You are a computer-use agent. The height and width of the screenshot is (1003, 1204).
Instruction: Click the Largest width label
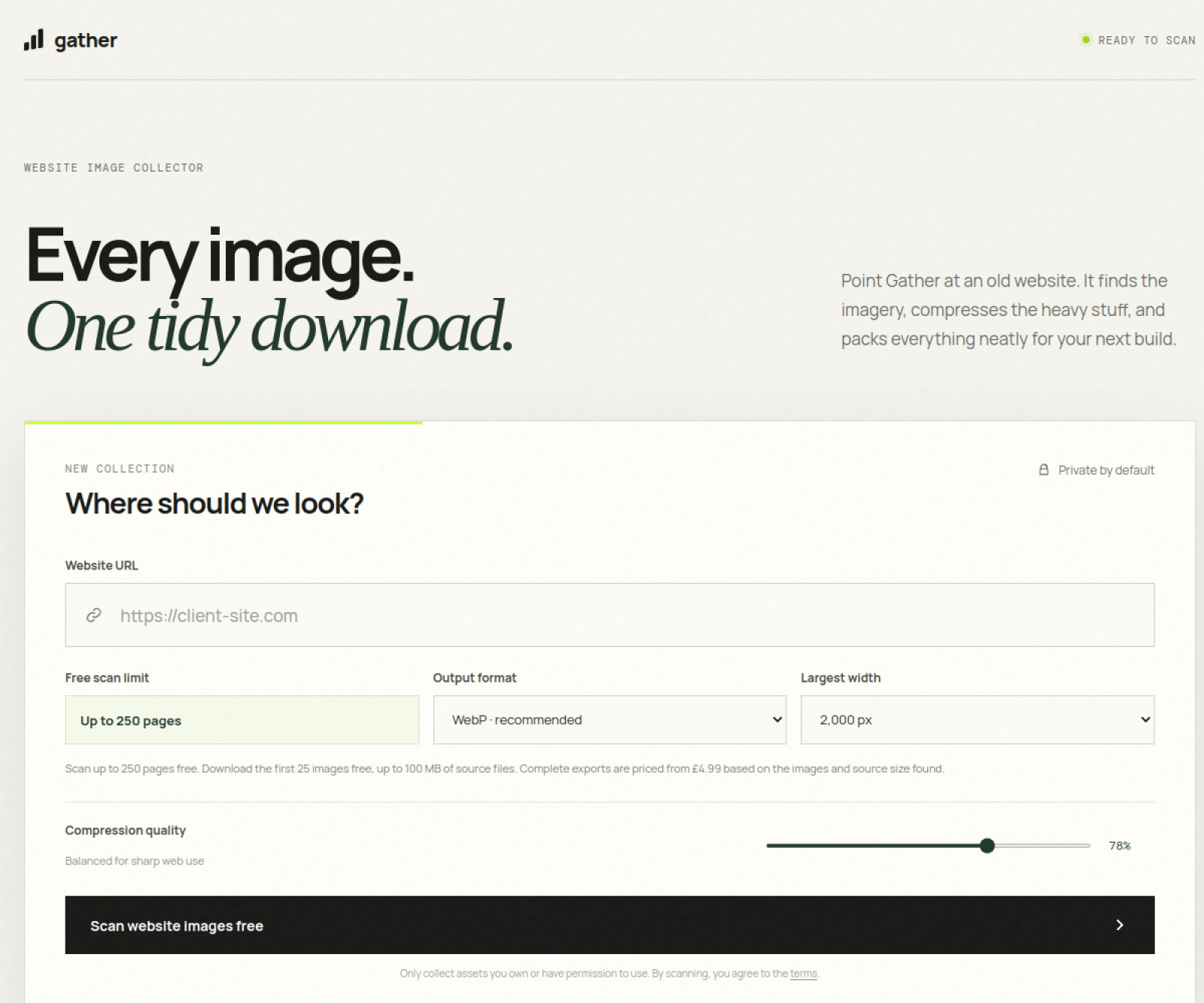pos(841,678)
